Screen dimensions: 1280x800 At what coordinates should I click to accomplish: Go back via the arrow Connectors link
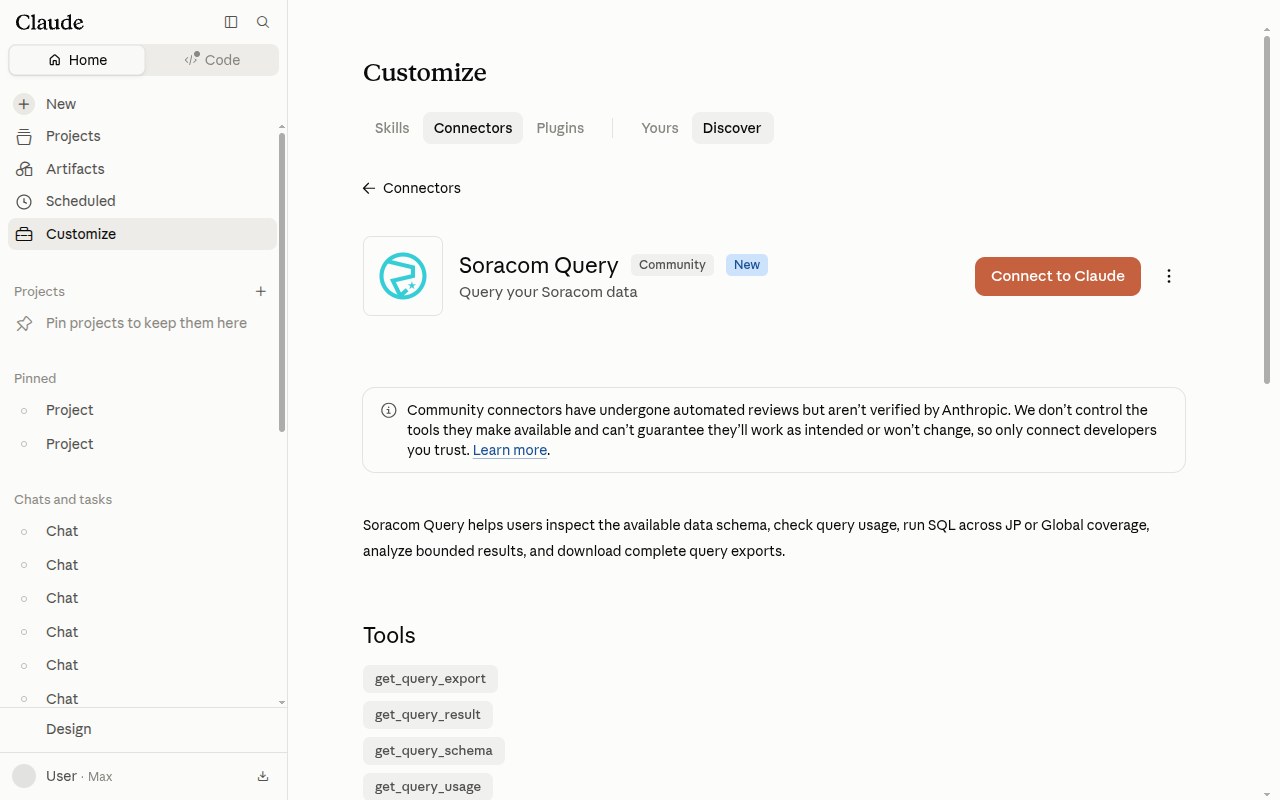click(412, 188)
